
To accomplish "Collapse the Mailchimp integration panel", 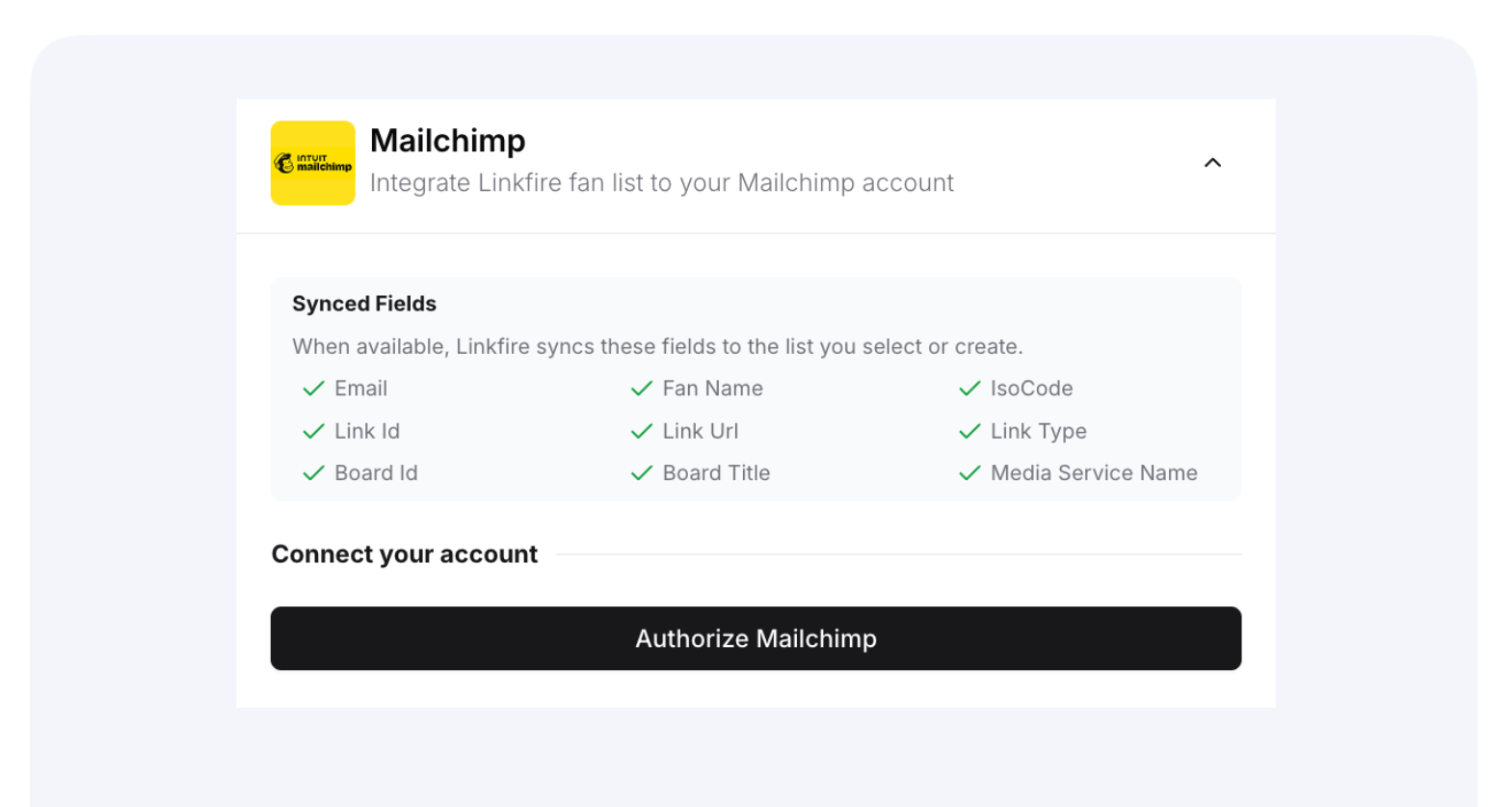I will pos(1212,163).
